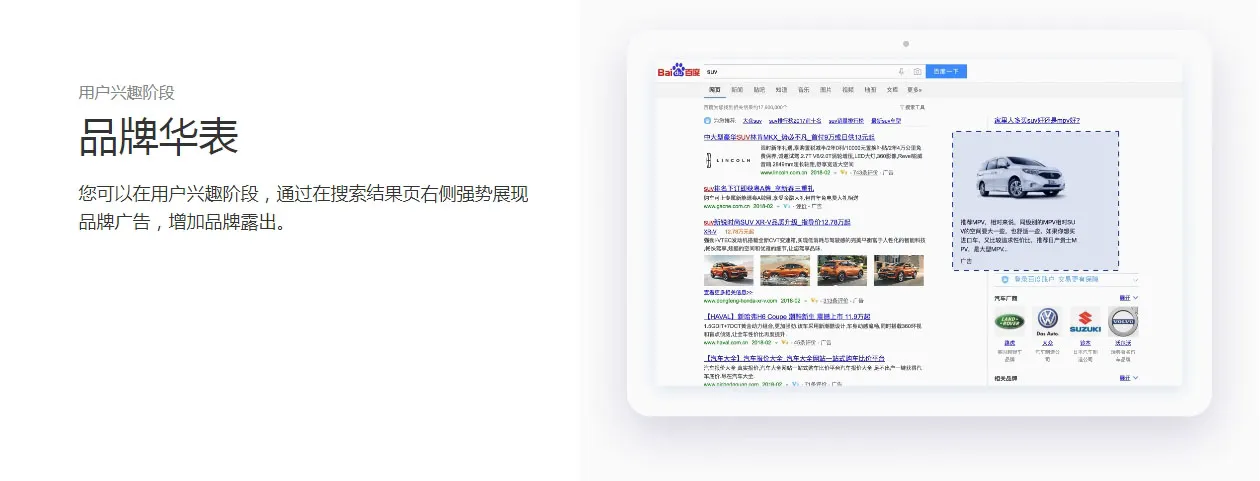This screenshot has width=1260, height=481.
Task: Select the Volvo logo
Action: point(1123,321)
